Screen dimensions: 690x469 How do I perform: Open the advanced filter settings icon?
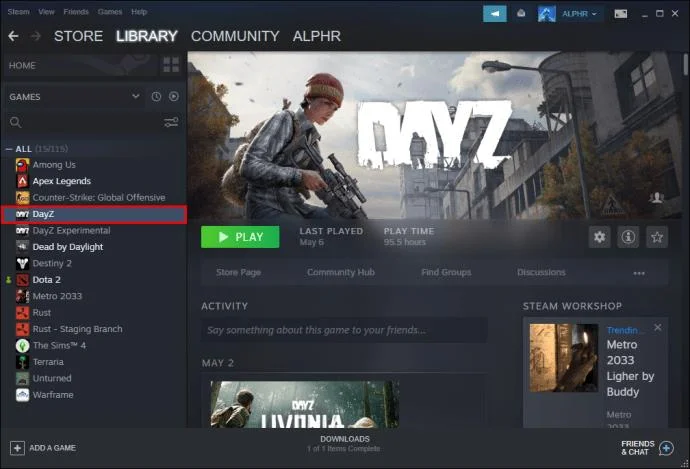pyautogui.click(x=171, y=122)
